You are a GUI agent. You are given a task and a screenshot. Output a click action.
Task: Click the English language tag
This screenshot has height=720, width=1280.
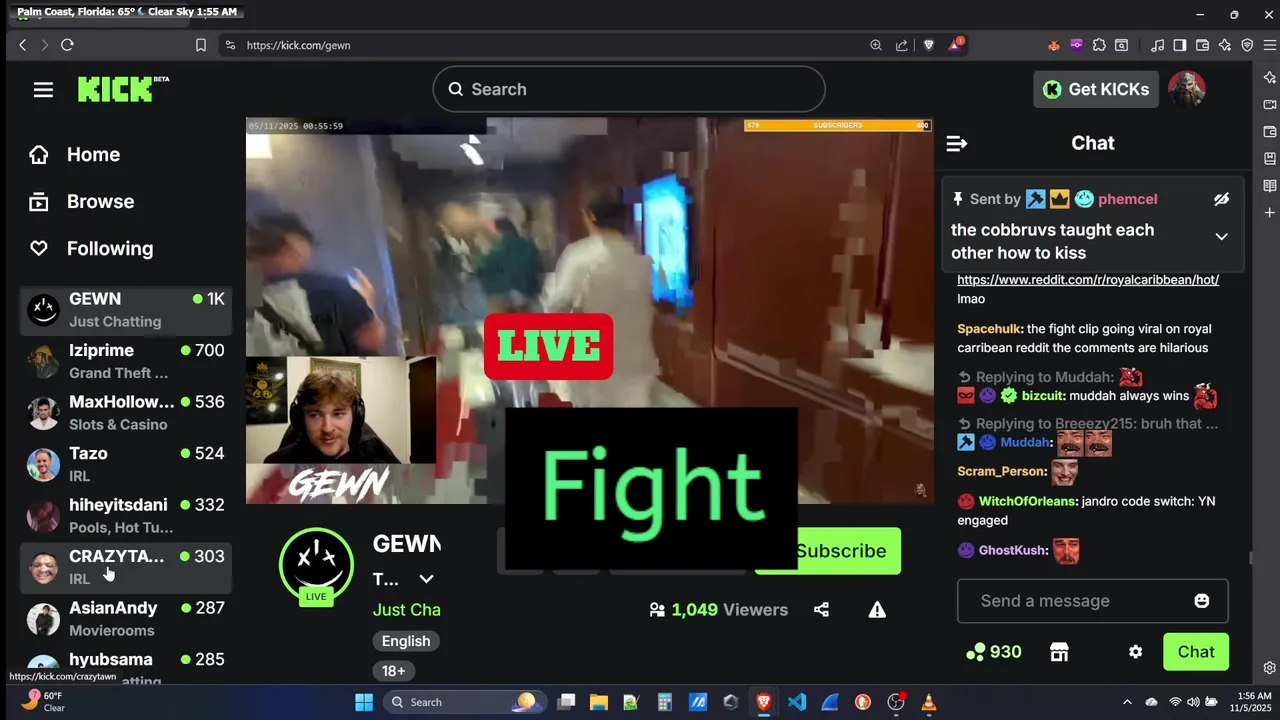pos(406,641)
